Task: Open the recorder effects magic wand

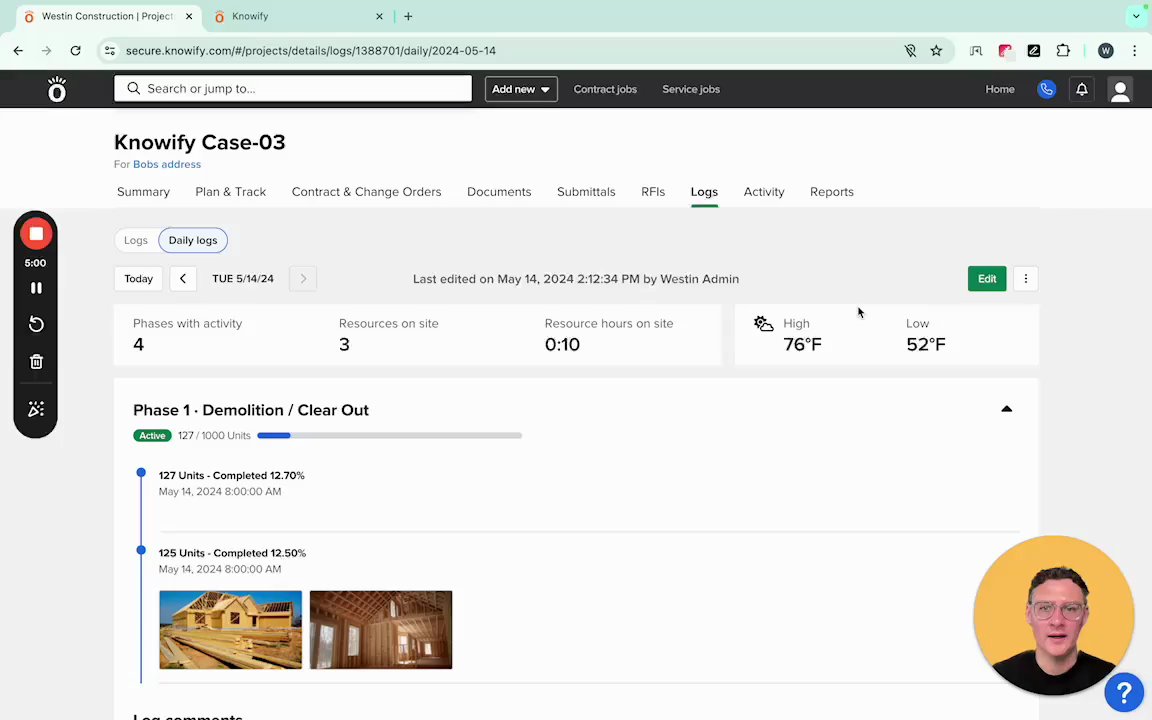Action: pos(36,409)
